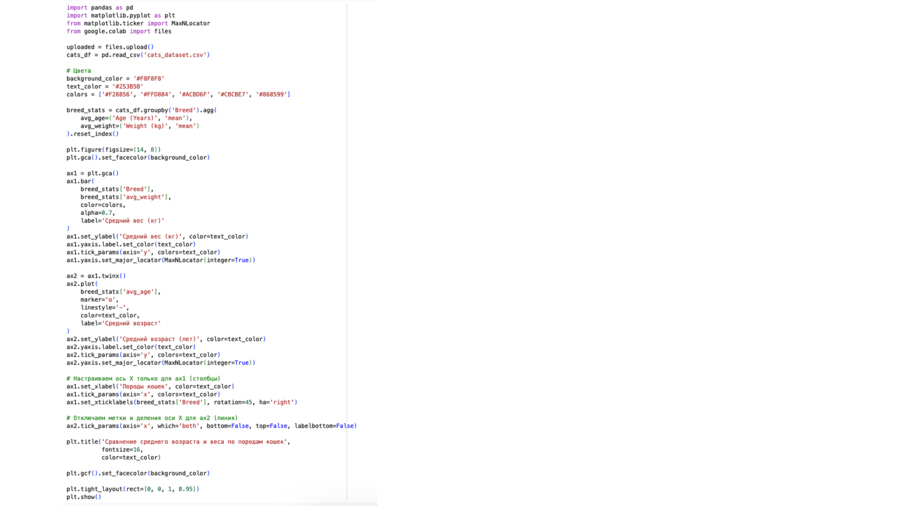
Task: Click ax1.set_xlabel('Породы кошек') line
Action: tap(150, 387)
